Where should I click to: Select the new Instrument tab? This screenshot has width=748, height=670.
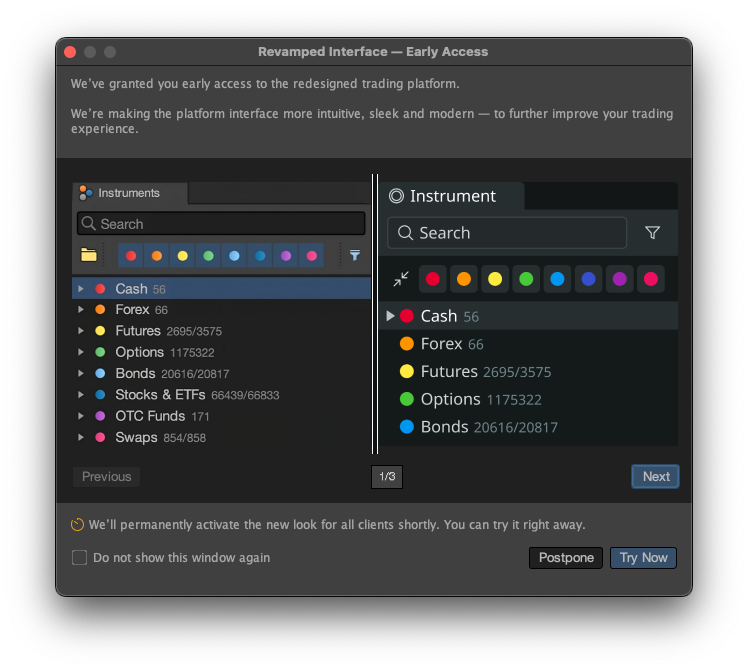click(451, 196)
